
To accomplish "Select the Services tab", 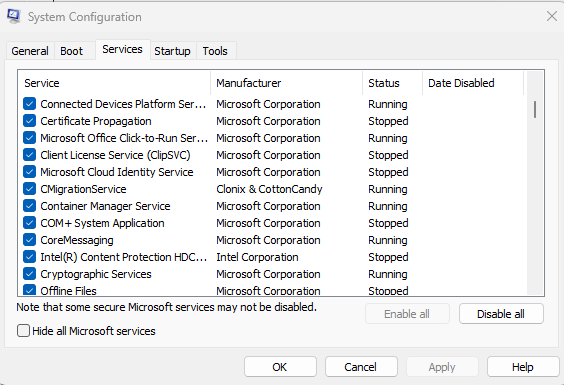I will click(x=122, y=49).
